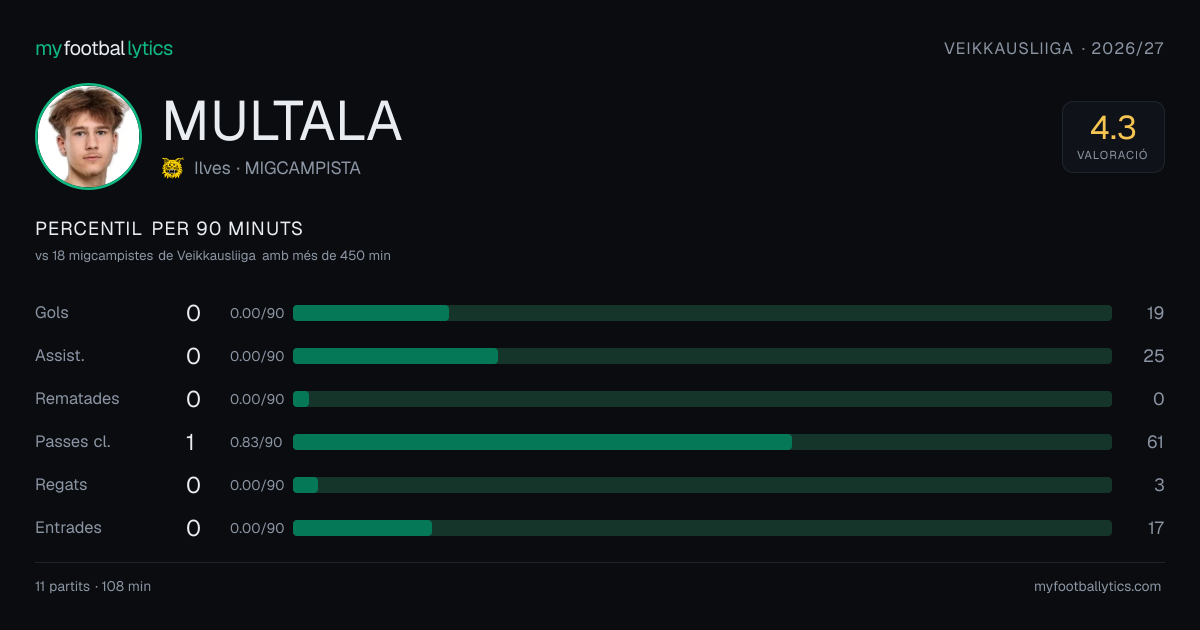The width and height of the screenshot is (1200, 630).
Task: Click the 25 Assist. percentile number
Action: coord(1154,356)
